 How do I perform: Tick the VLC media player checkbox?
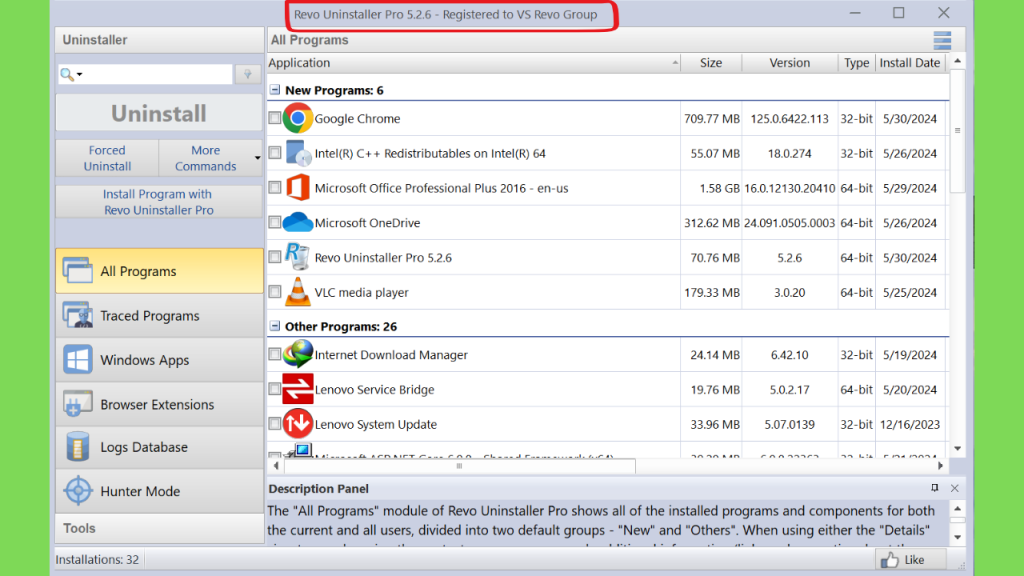click(275, 291)
